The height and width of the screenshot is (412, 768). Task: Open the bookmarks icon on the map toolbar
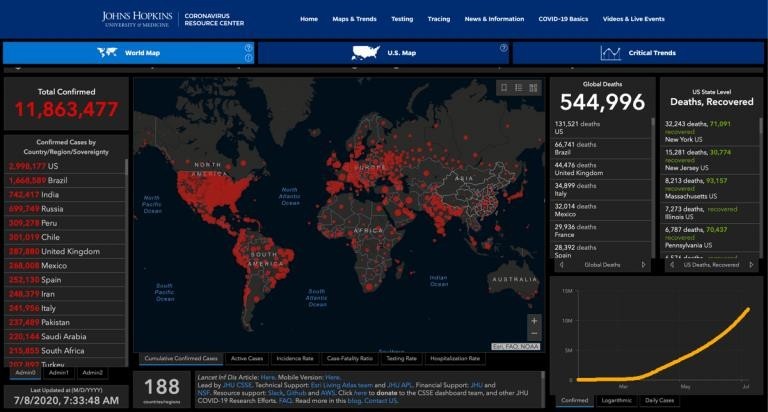[504, 88]
